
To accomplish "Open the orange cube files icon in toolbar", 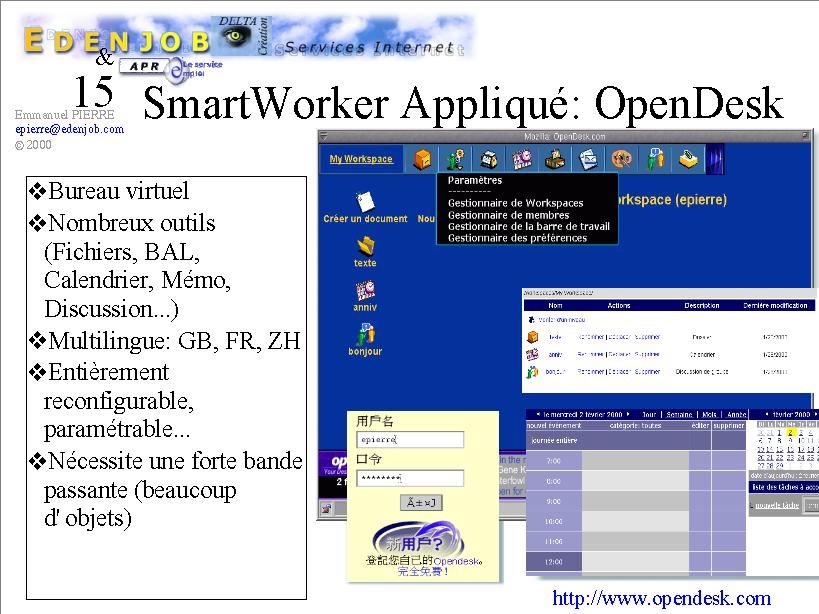I will tap(422, 159).
